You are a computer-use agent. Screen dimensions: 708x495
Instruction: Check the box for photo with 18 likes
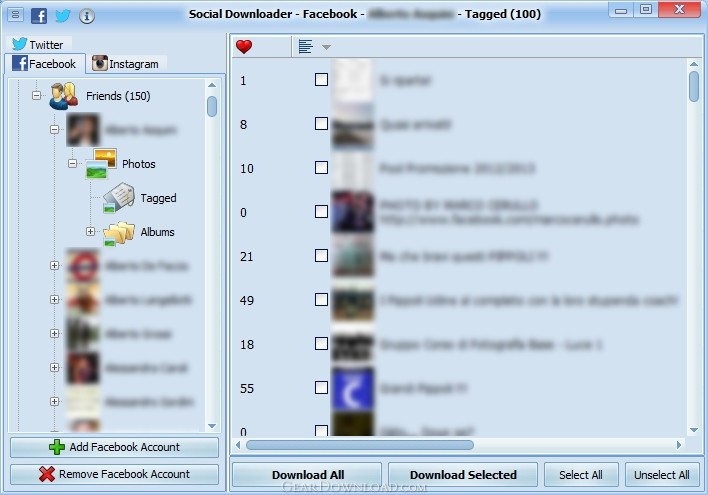(x=321, y=344)
